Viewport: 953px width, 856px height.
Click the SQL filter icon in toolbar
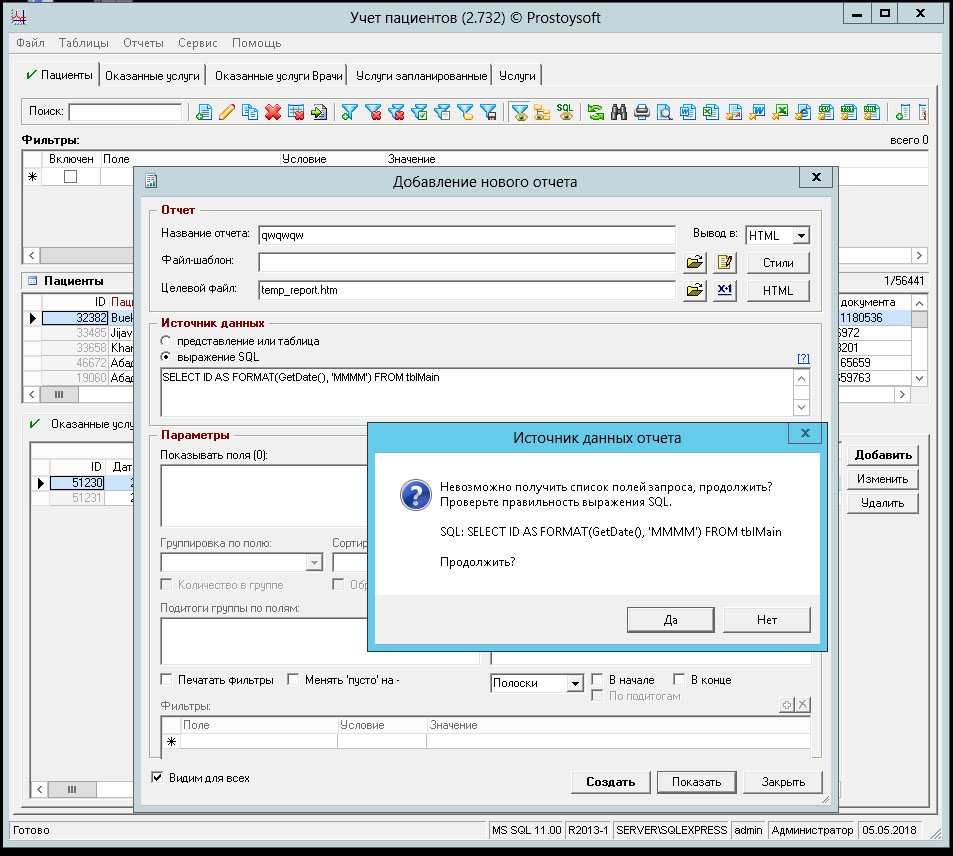[565, 112]
